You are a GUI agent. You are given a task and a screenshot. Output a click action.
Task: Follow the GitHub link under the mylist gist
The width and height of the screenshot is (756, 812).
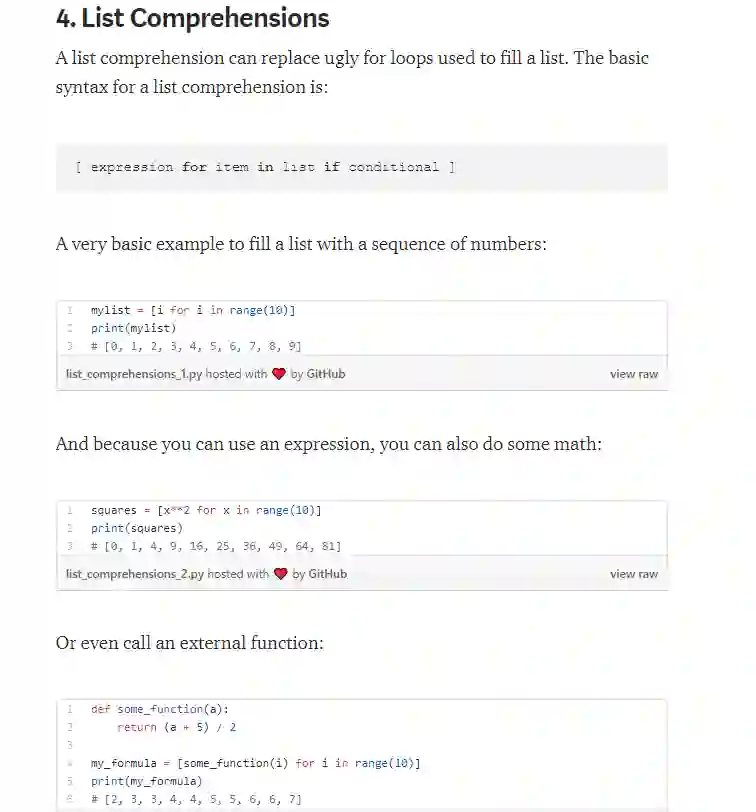326,374
